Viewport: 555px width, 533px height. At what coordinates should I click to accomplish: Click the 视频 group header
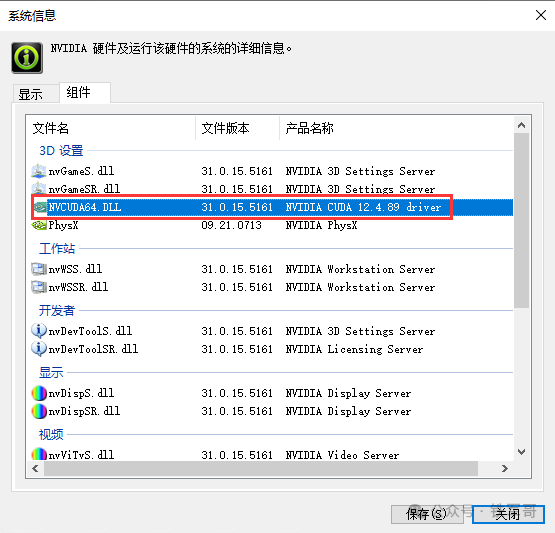51,434
